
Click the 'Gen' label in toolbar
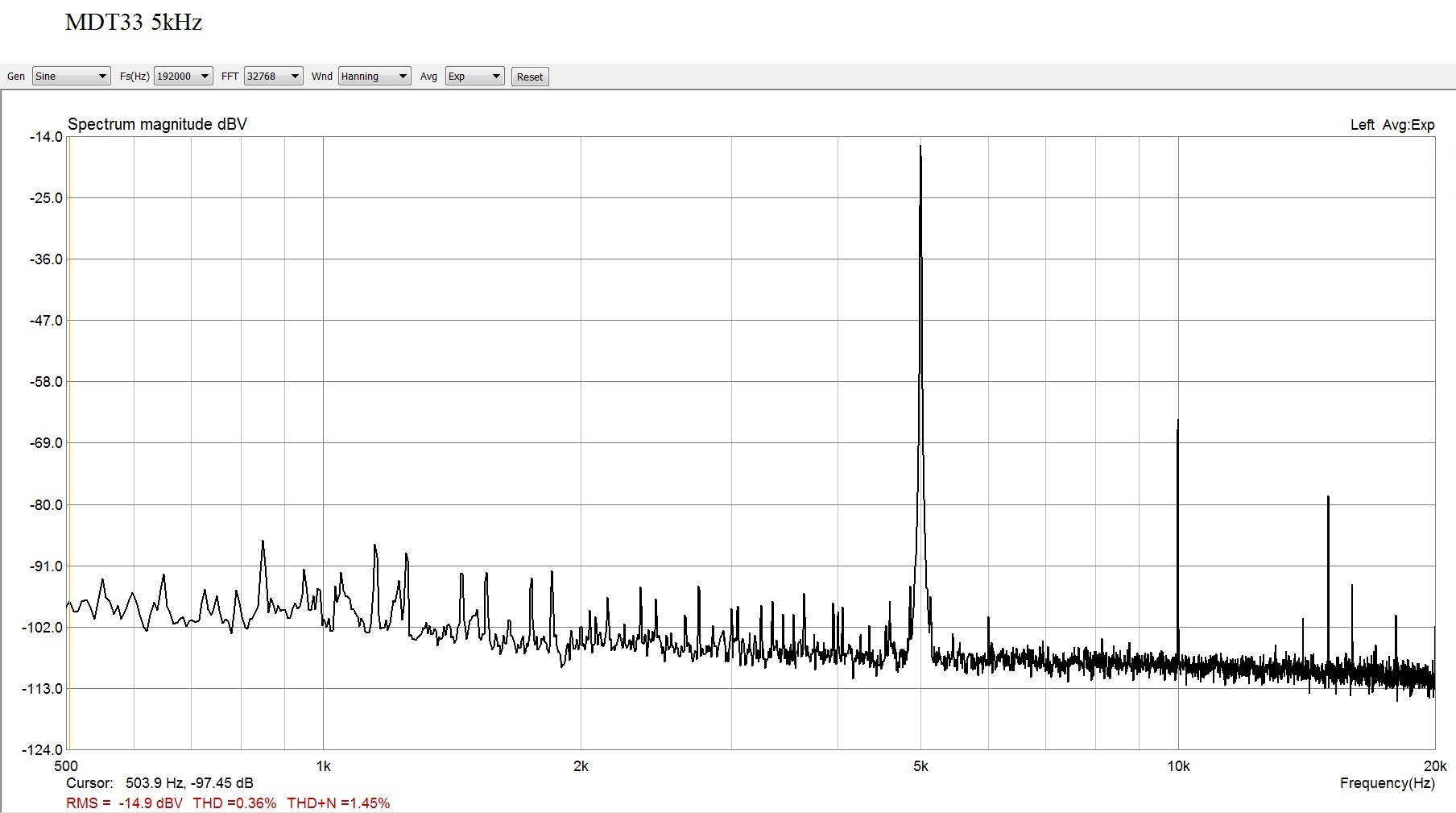click(16, 77)
